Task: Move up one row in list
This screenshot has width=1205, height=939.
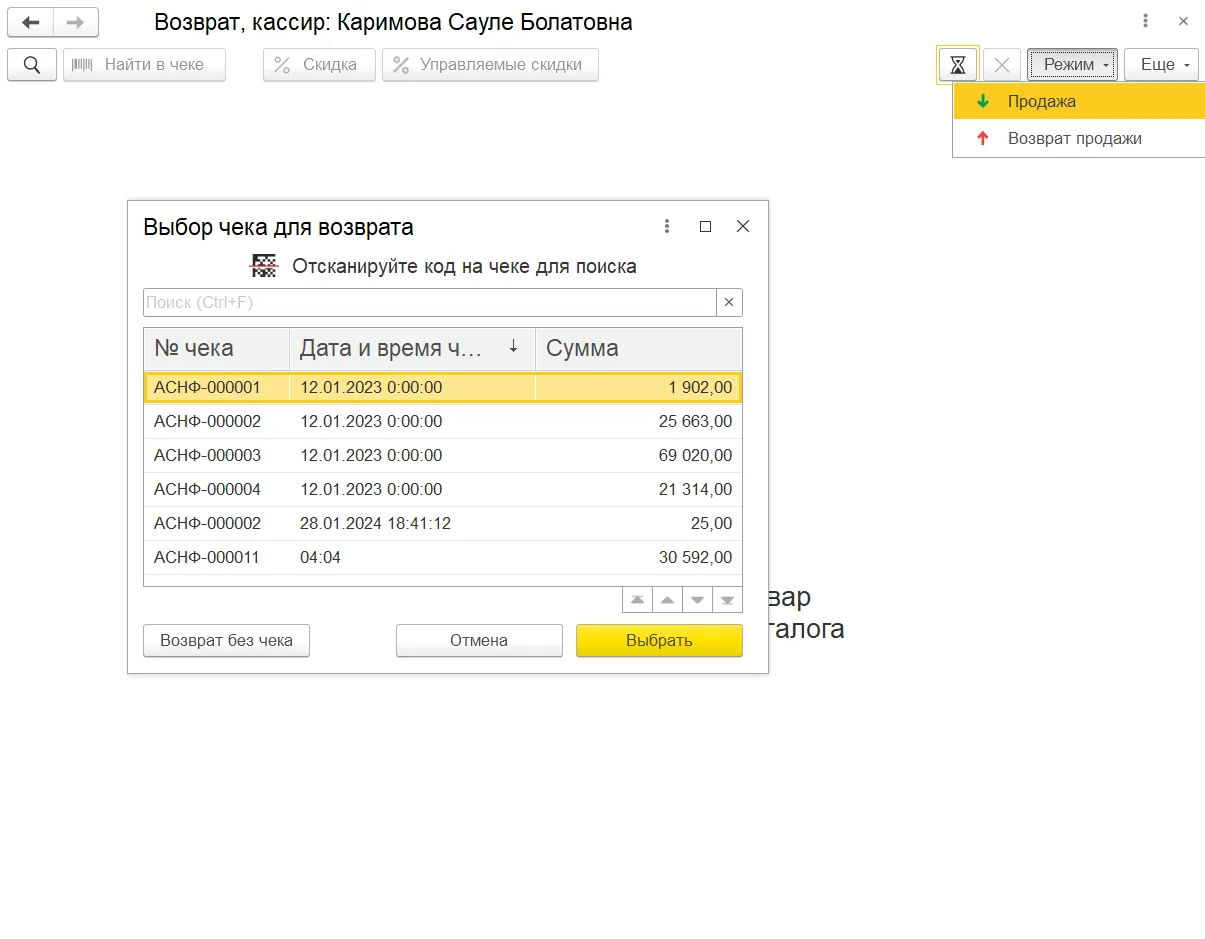Action: [667, 600]
